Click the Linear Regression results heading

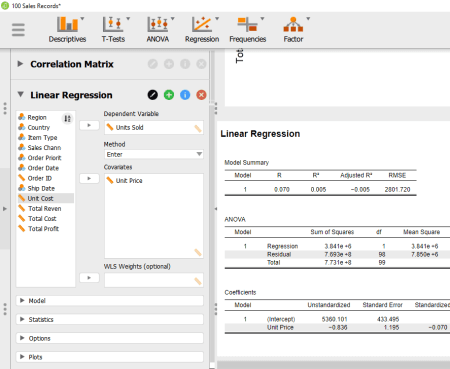[260, 134]
